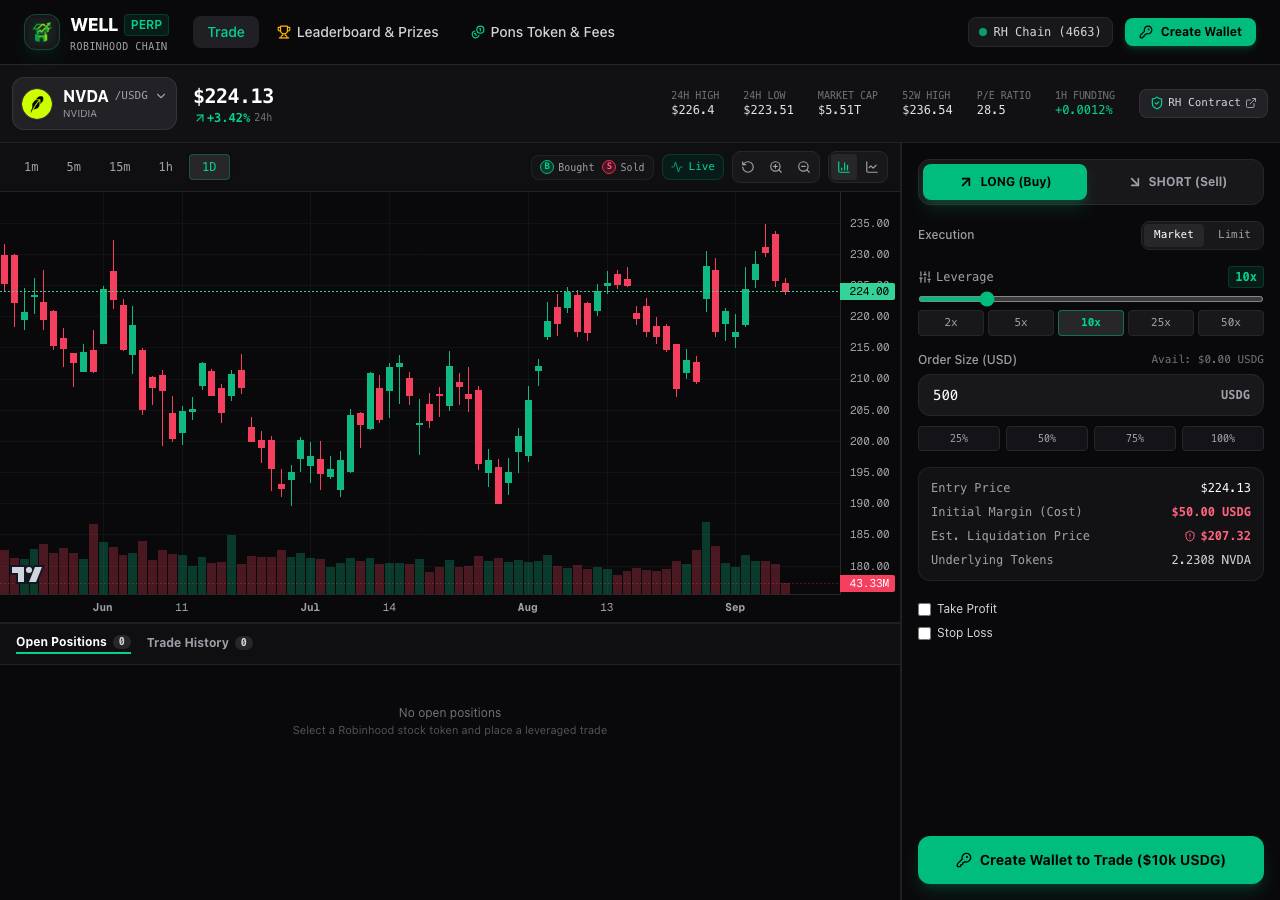Viewport: 1280px width, 900px height.
Task: Click the $223.51 24H low value
Action: 768,110
